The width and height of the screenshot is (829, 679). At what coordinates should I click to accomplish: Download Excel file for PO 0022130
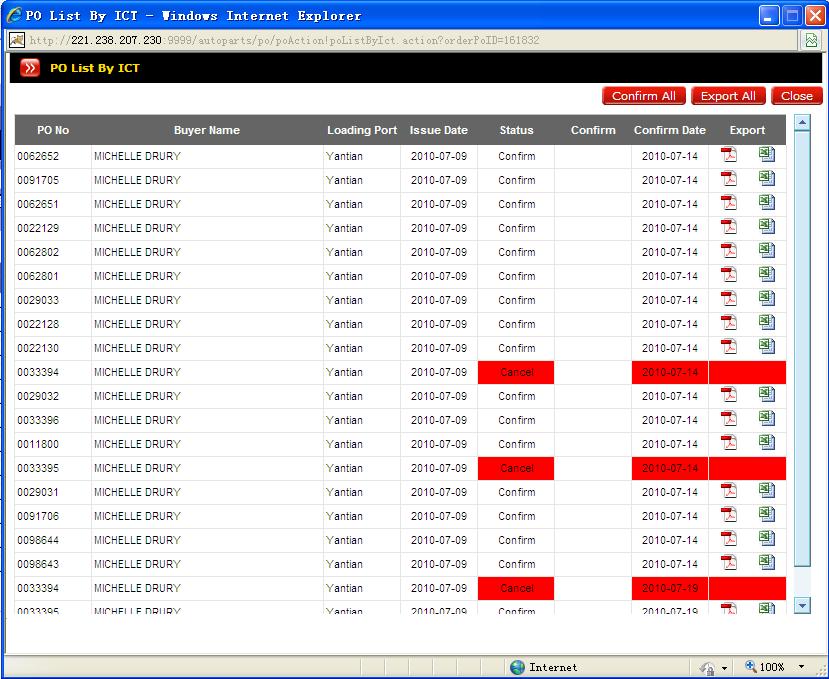(x=766, y=346)
